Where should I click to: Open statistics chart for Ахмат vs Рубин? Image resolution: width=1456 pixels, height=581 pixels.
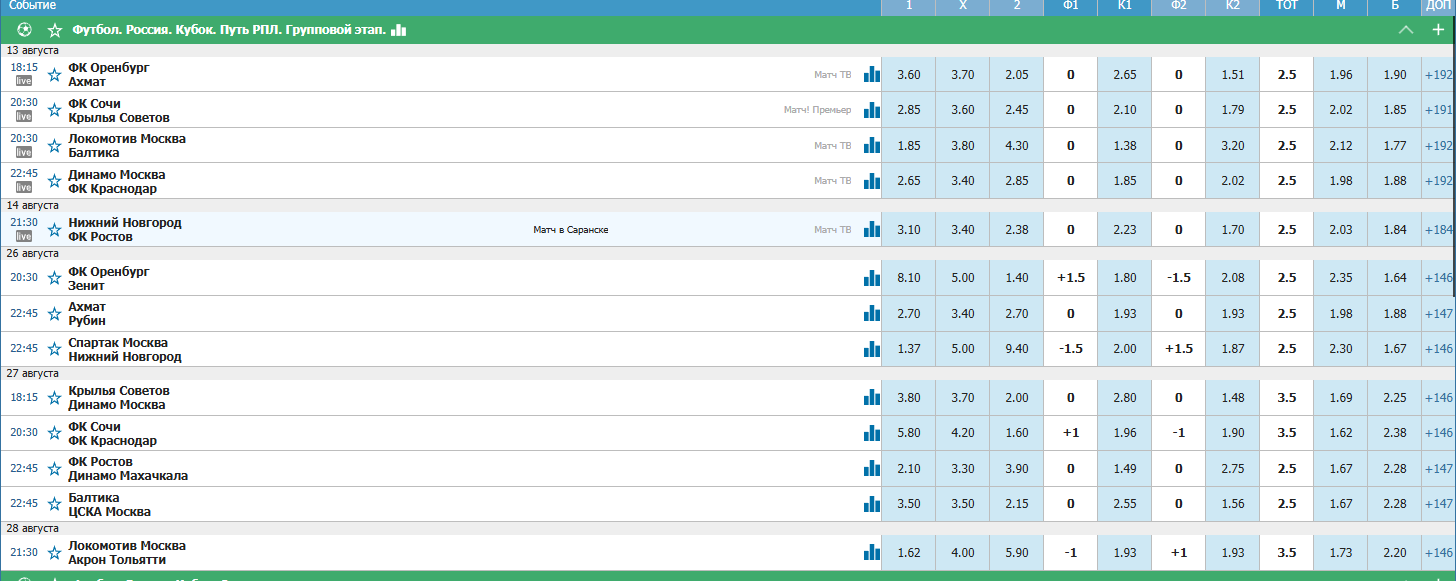(x=872, y=313)
